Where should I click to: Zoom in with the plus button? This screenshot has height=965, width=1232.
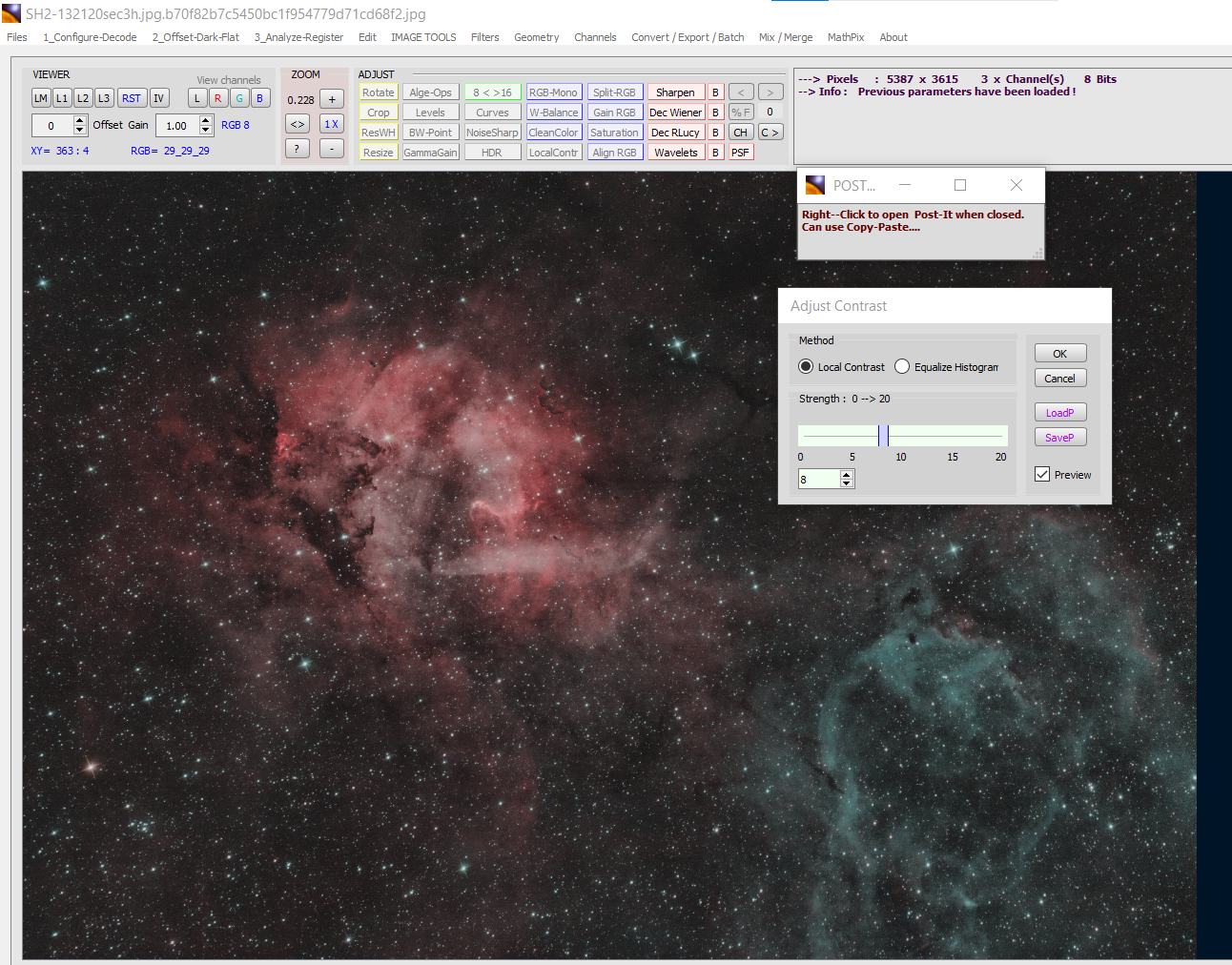332,99
